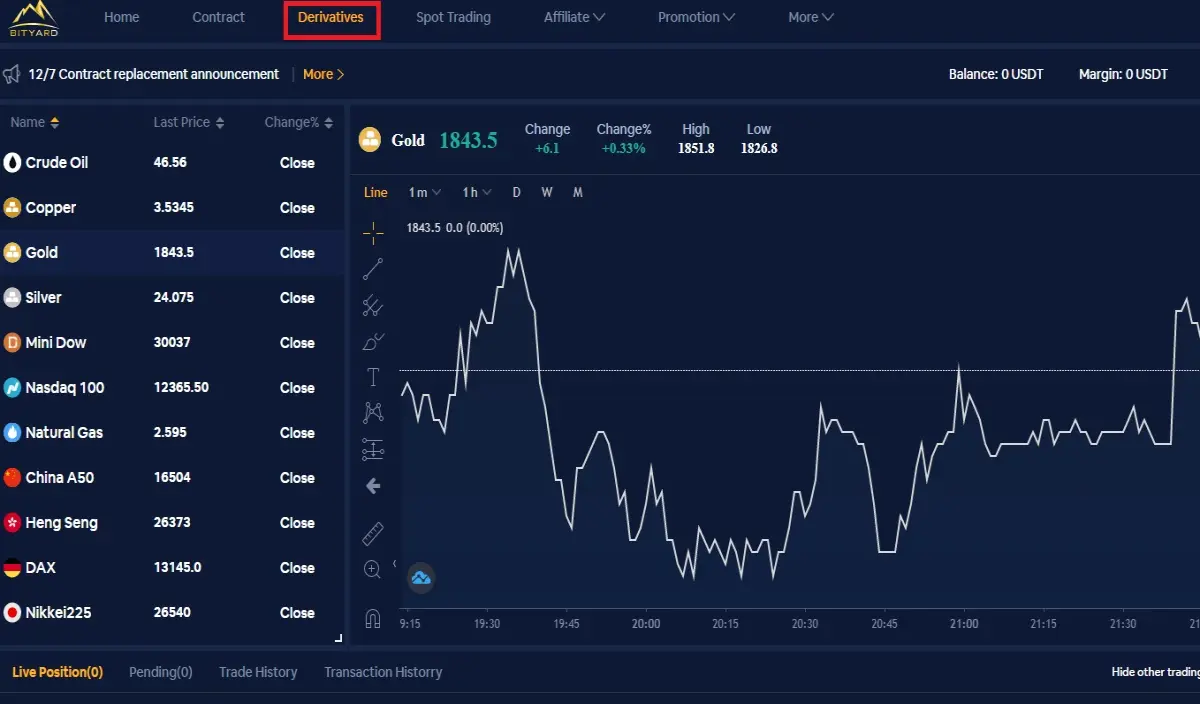
Task: Sort list by Change% column
Action: (x=299, y=122)
